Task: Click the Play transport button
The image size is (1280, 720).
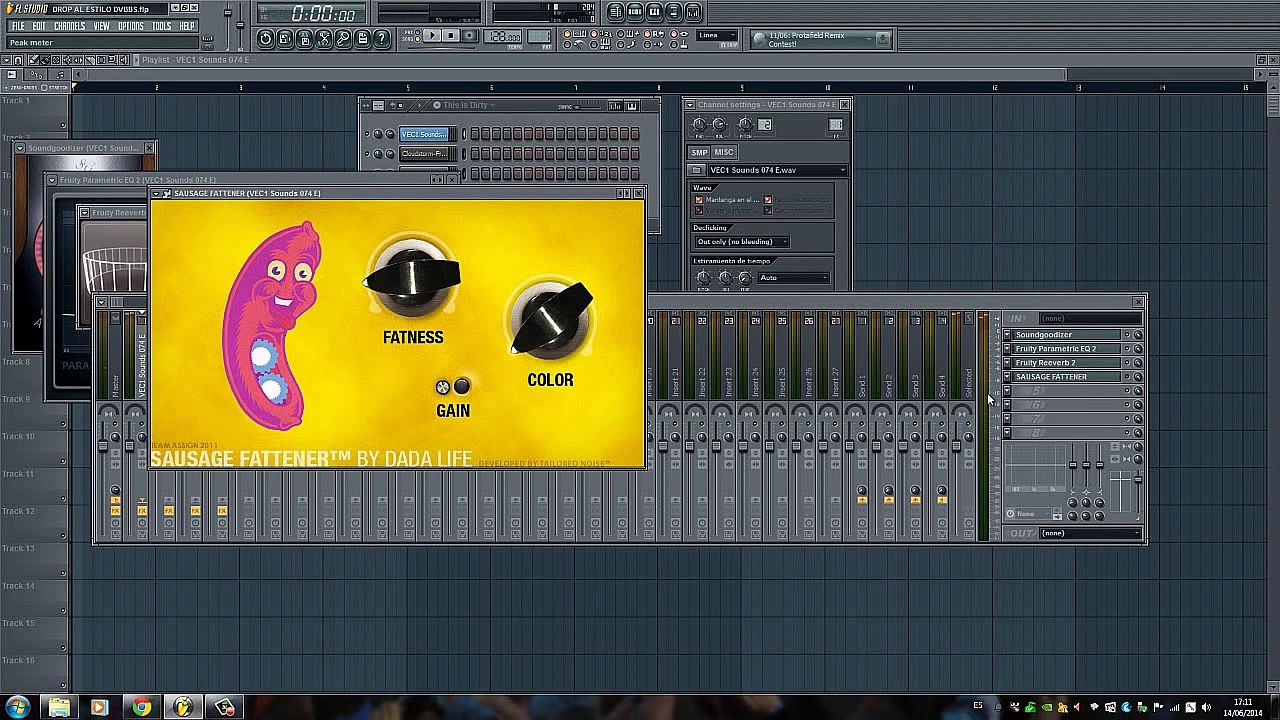Action: click(432, 36)
